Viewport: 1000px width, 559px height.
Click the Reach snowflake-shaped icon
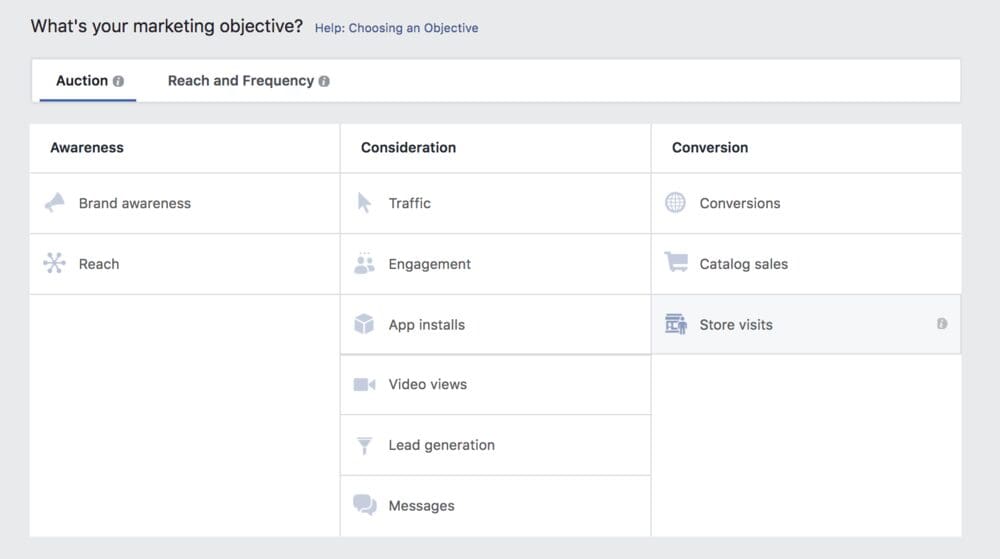54,263
